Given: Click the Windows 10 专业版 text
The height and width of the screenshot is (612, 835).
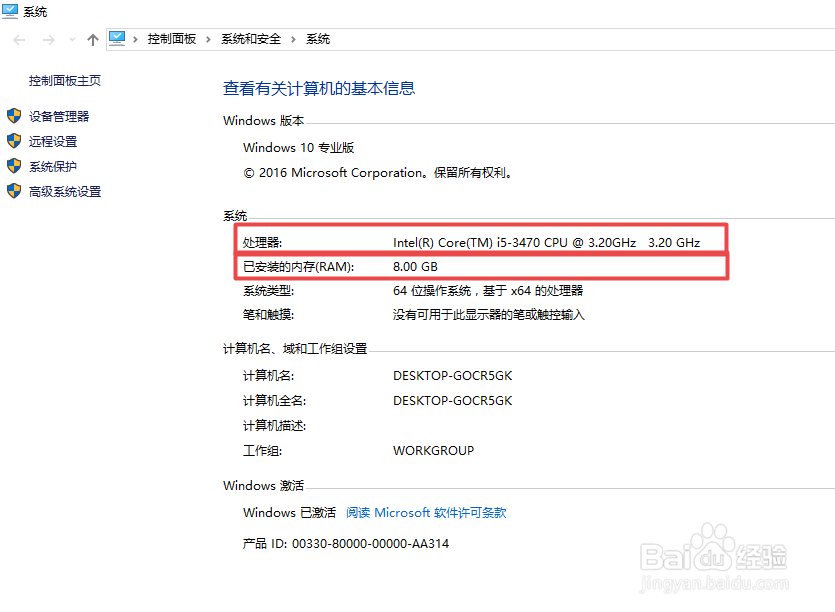Looking at the screenshot, I should pos(298,148).
